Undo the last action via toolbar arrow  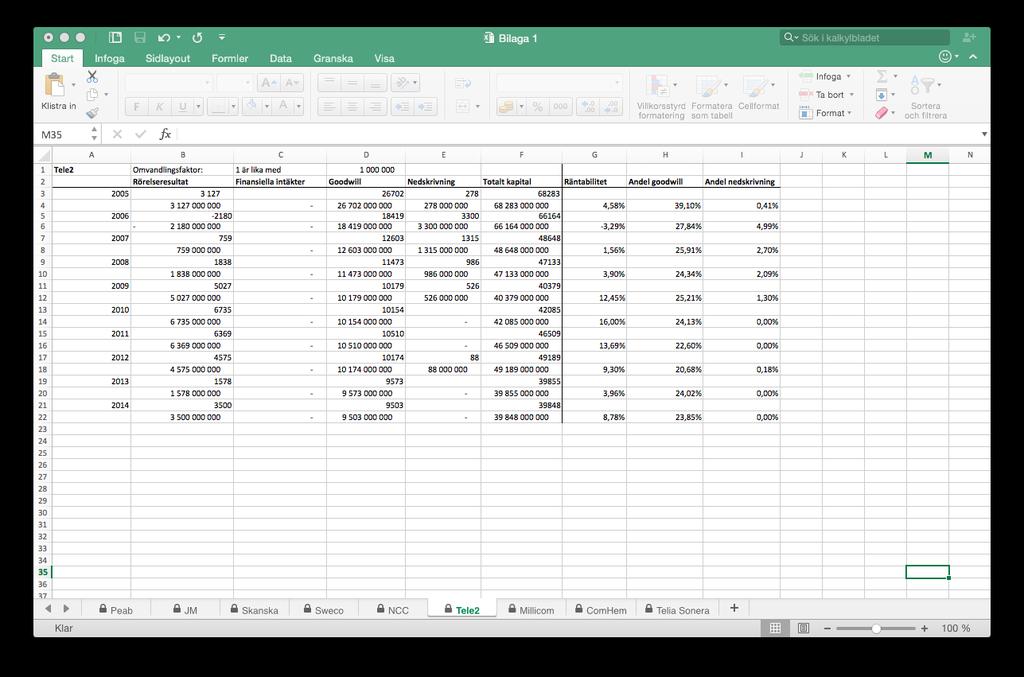click(164, 38)
